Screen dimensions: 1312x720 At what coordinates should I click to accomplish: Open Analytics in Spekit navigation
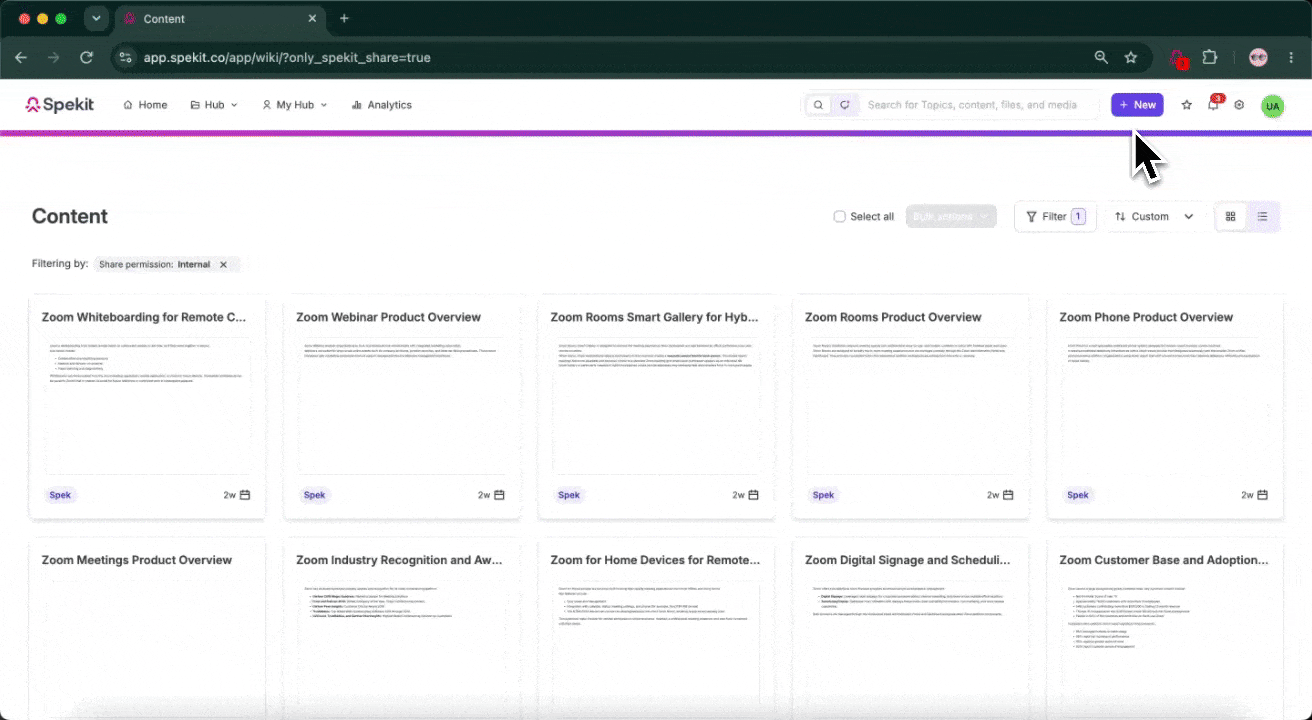(382, 105)
